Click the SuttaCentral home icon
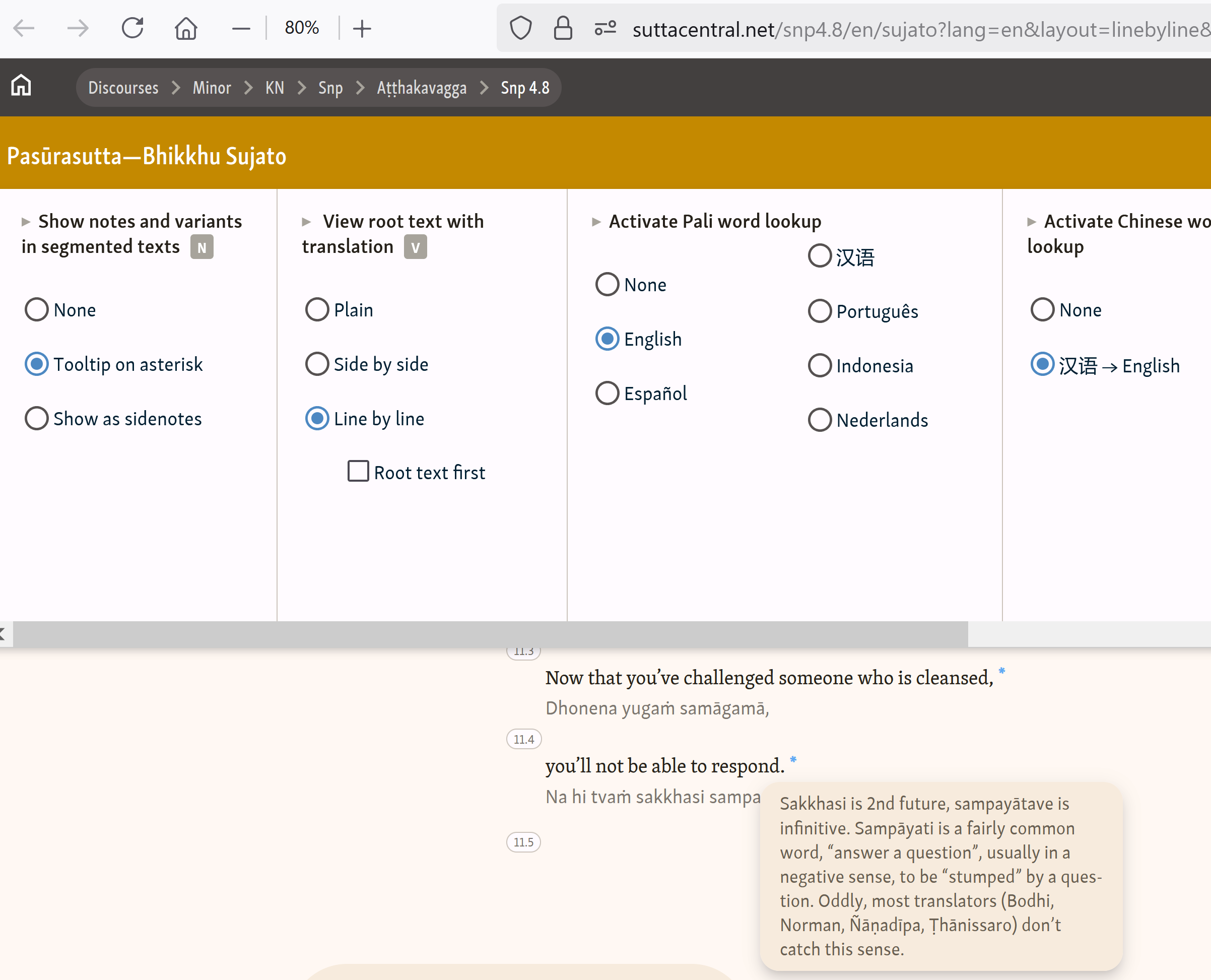 22,86
